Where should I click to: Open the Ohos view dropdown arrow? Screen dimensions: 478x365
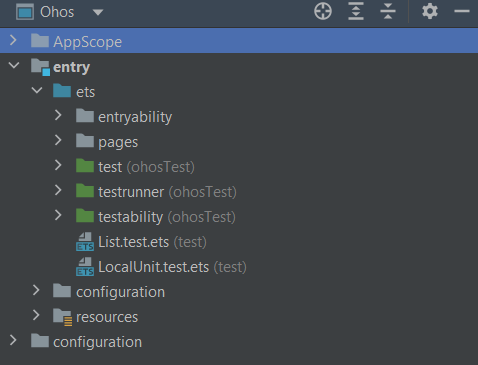[98, 12]
